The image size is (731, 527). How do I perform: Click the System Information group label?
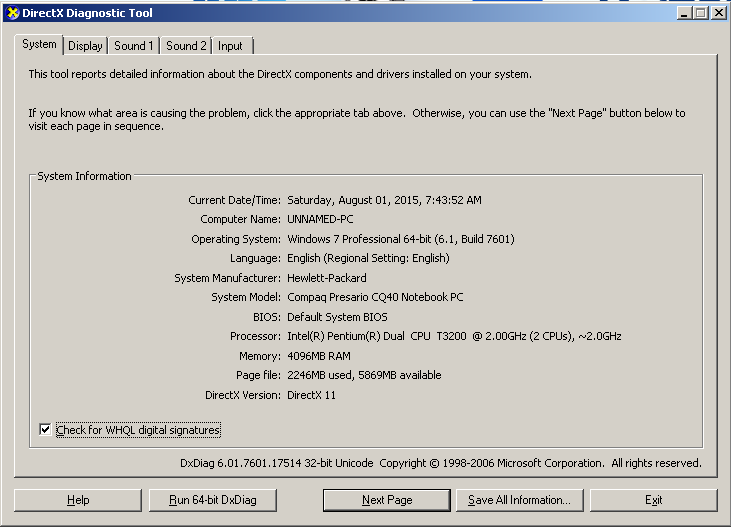point(84,176)
